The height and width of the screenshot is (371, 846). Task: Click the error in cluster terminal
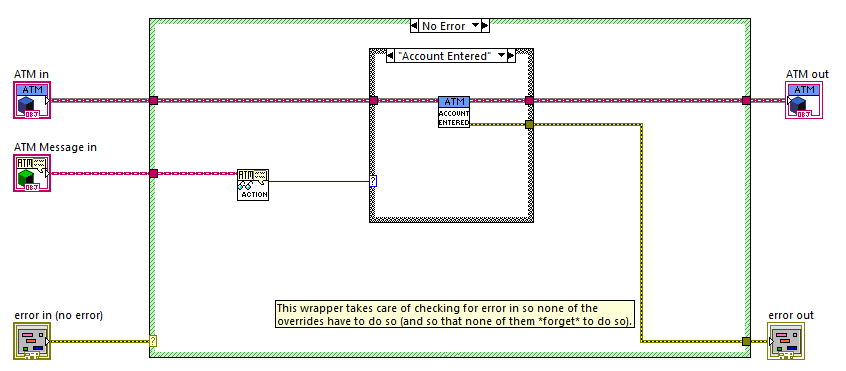tap(32, 341)
